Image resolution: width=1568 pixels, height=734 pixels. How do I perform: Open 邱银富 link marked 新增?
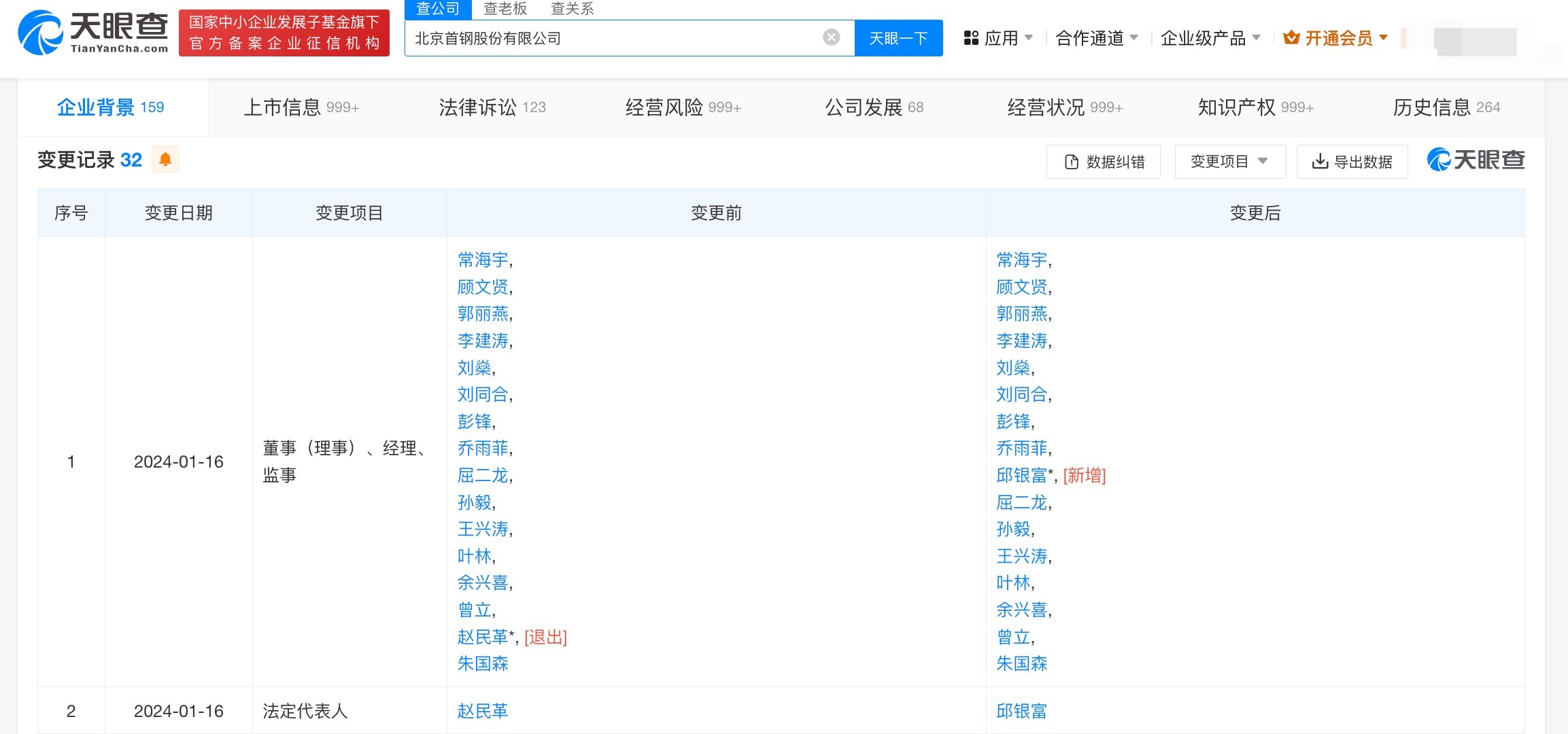1021,476
